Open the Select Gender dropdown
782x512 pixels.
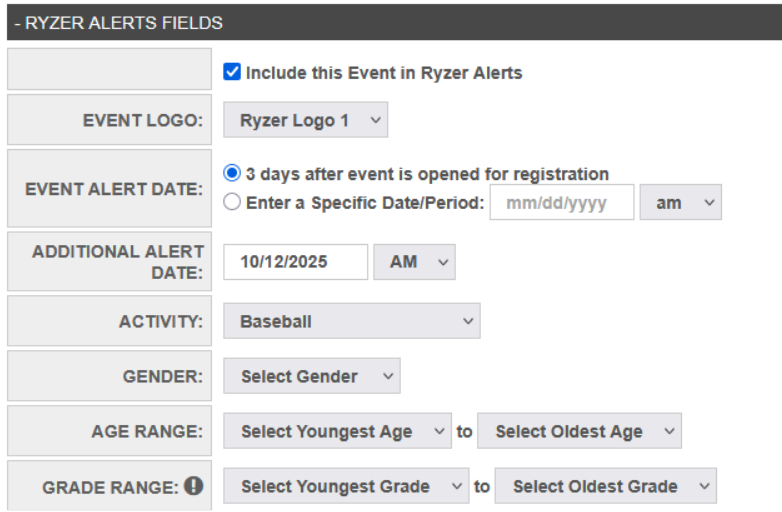coord(311,376)
